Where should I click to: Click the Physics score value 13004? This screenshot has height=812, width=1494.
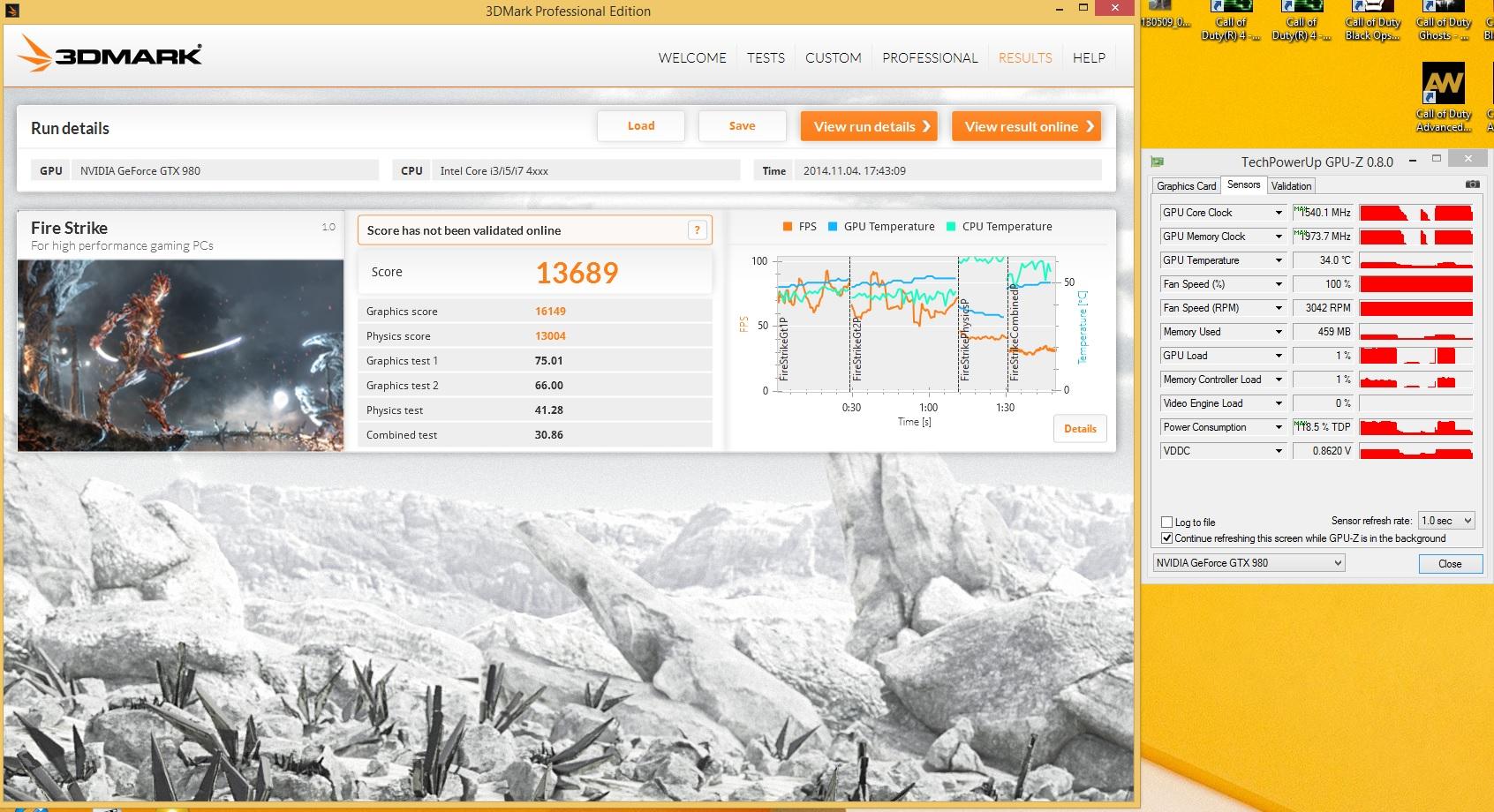click(550, 336)
